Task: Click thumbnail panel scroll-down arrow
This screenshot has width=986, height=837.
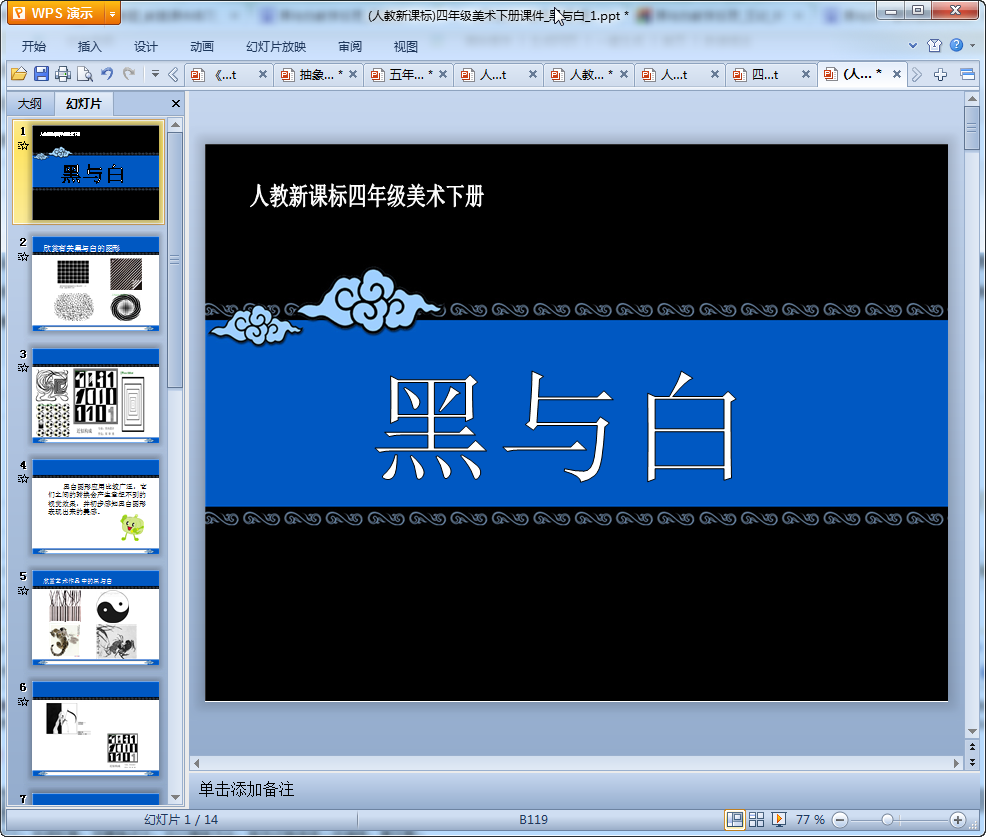Action: [x=175, y=797]
